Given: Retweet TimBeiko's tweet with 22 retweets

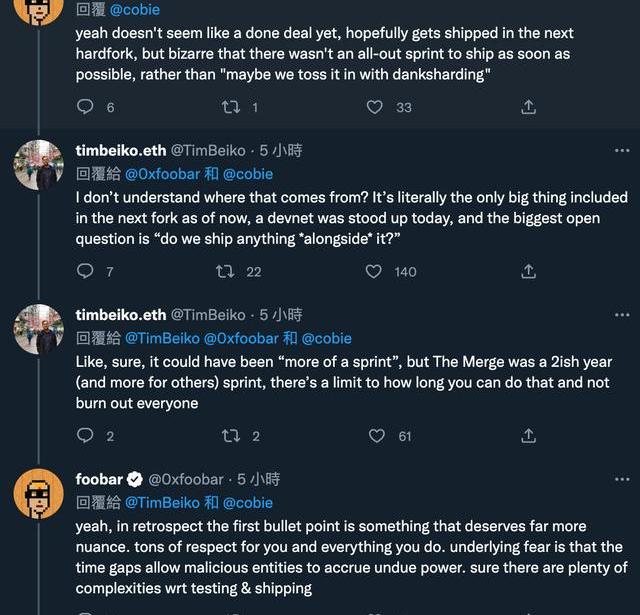Looking at the screenshot, I should [x=225, y=271].
